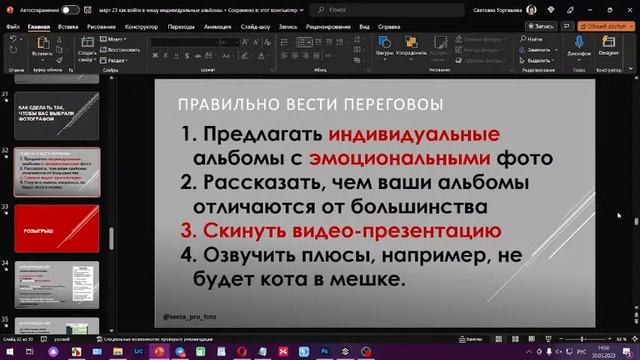Click the orange Share (Общий доступ) button
This screenshot has width=640, height=360.
(606, 26)
